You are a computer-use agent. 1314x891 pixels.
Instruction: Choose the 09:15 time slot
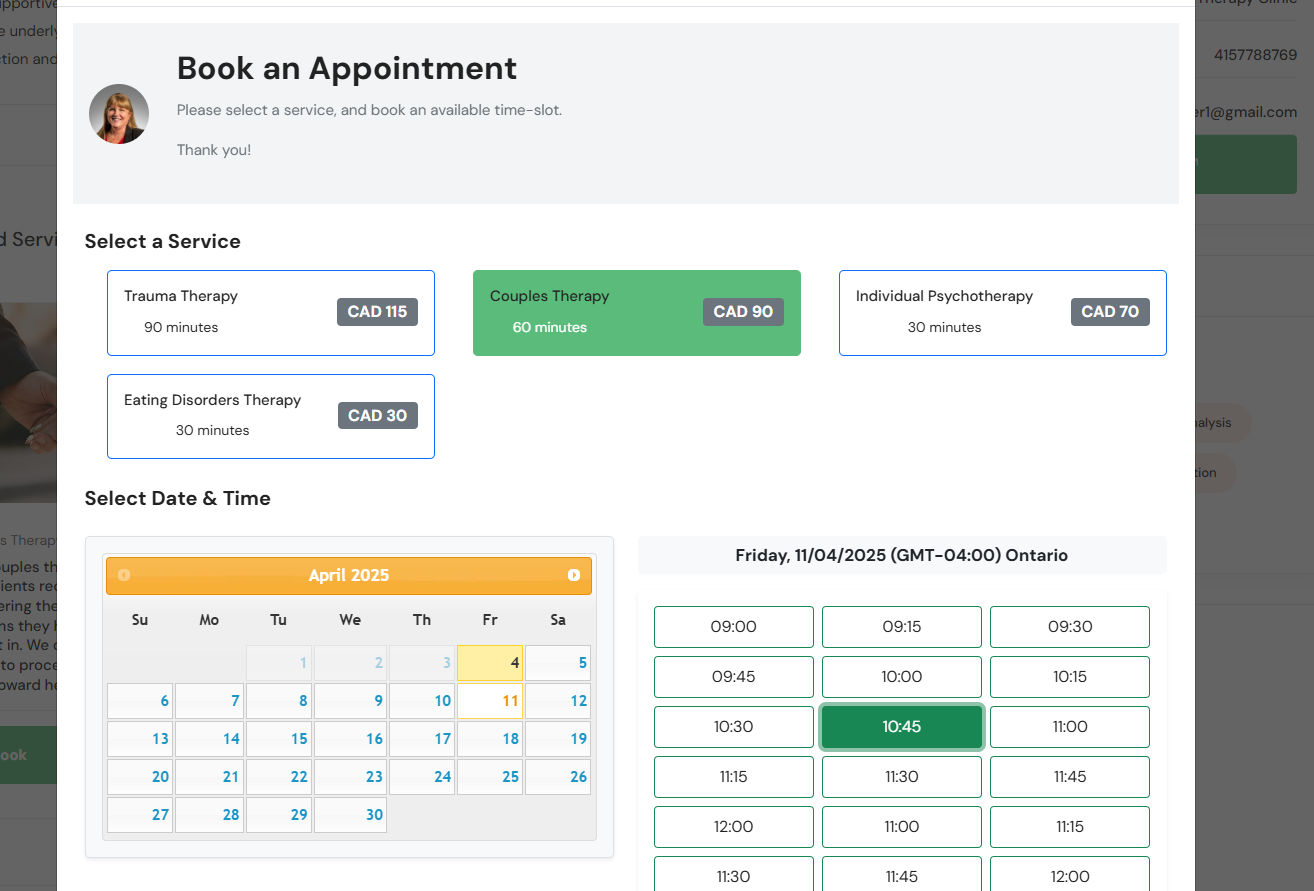click(902, 627)
